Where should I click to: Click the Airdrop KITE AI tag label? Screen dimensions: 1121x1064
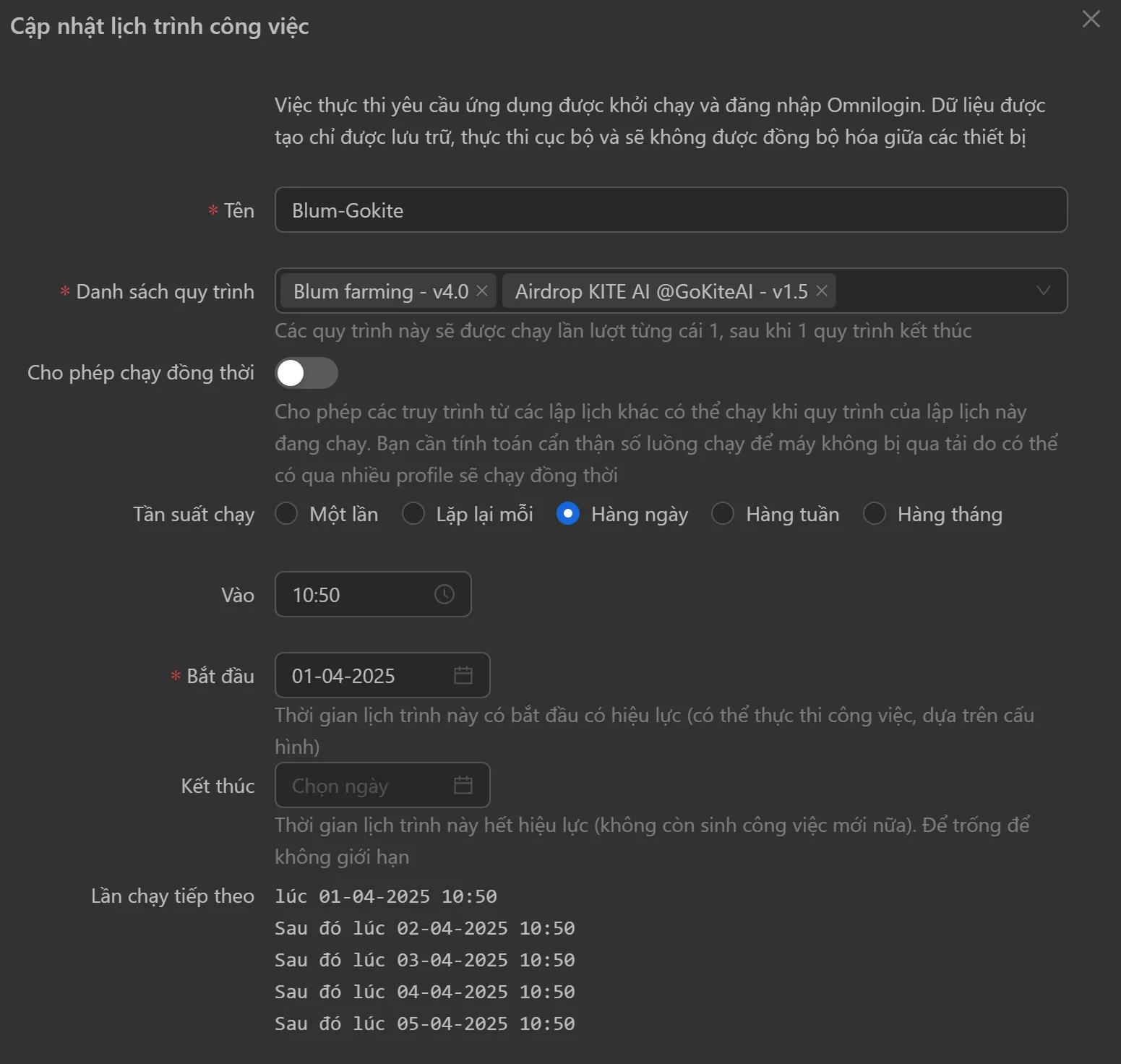pyautogui.click(x=661, y=291)
